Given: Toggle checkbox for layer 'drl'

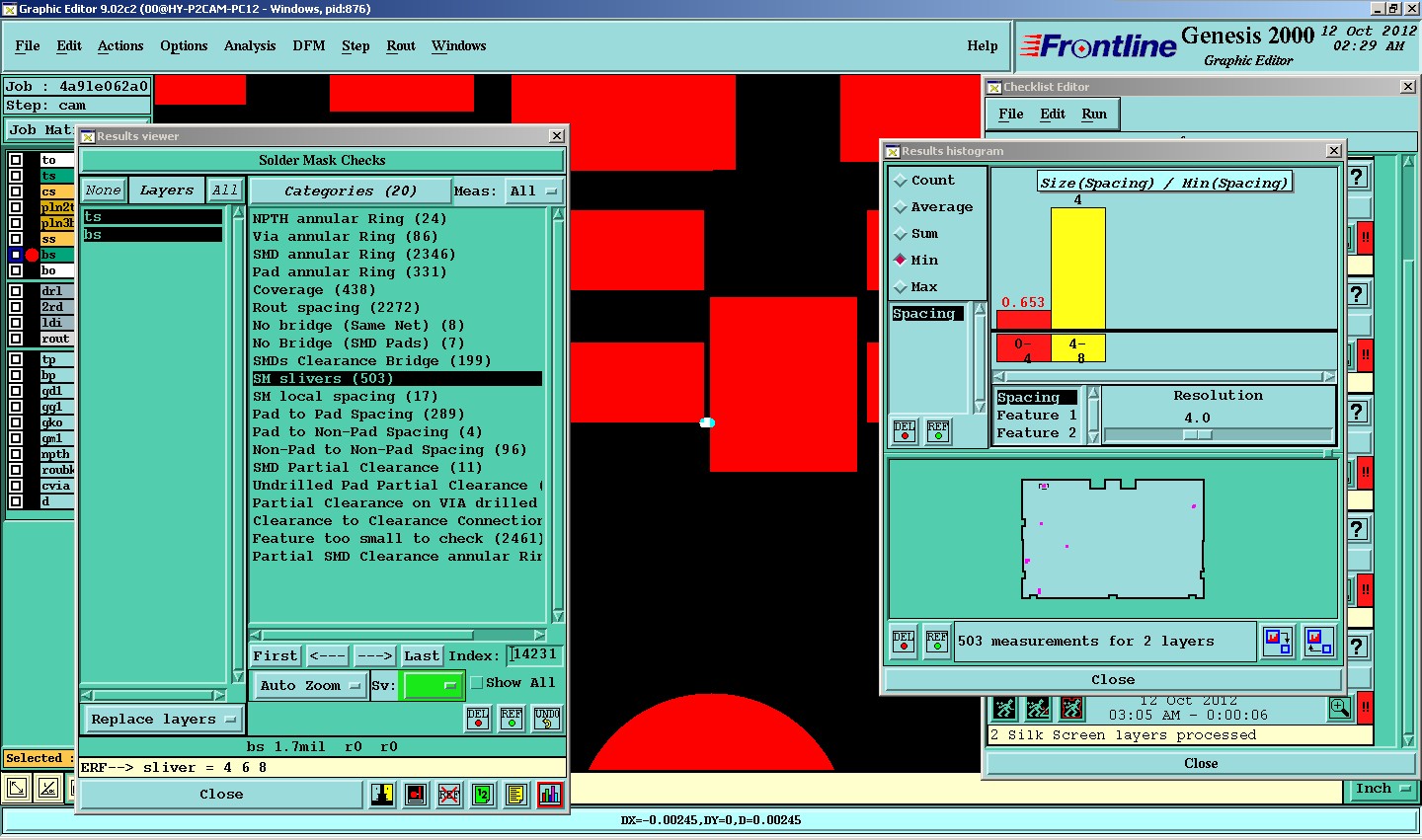Looking at the screenshot, I should pyautogui.click(x=16, y=291).
